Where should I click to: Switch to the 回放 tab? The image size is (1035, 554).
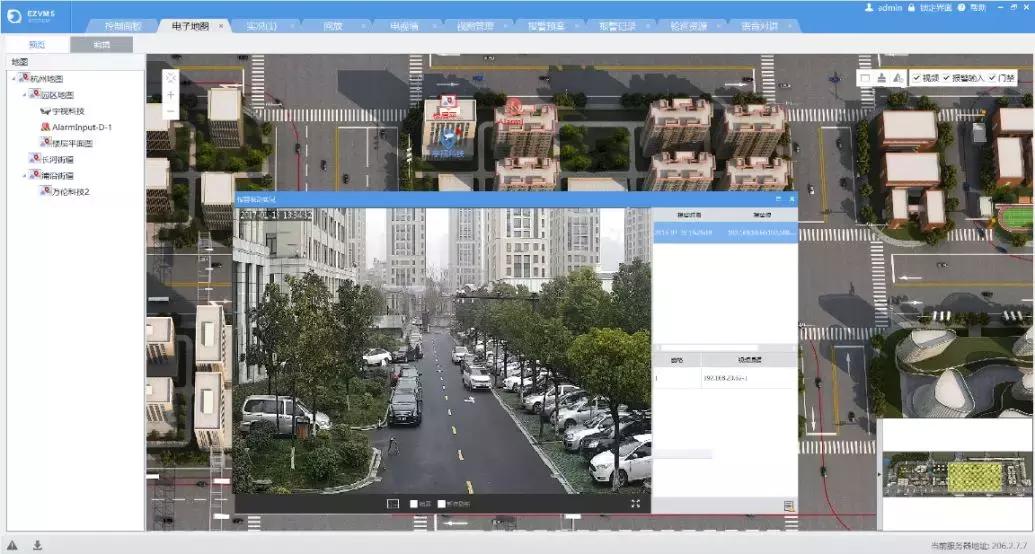tap(333, 26)
